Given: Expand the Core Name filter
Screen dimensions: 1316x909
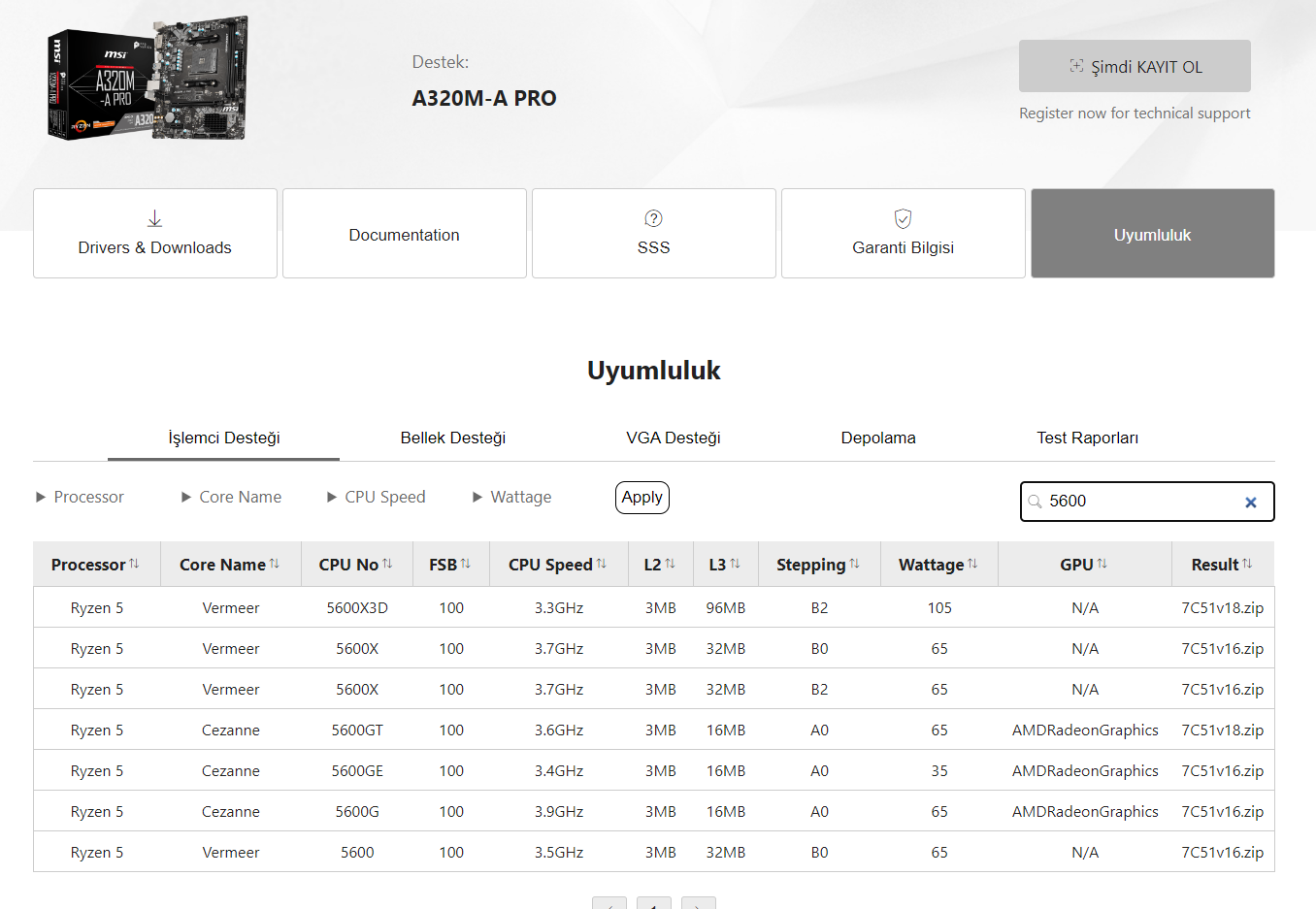Looking at the screenshot, I should click(231, 497).
